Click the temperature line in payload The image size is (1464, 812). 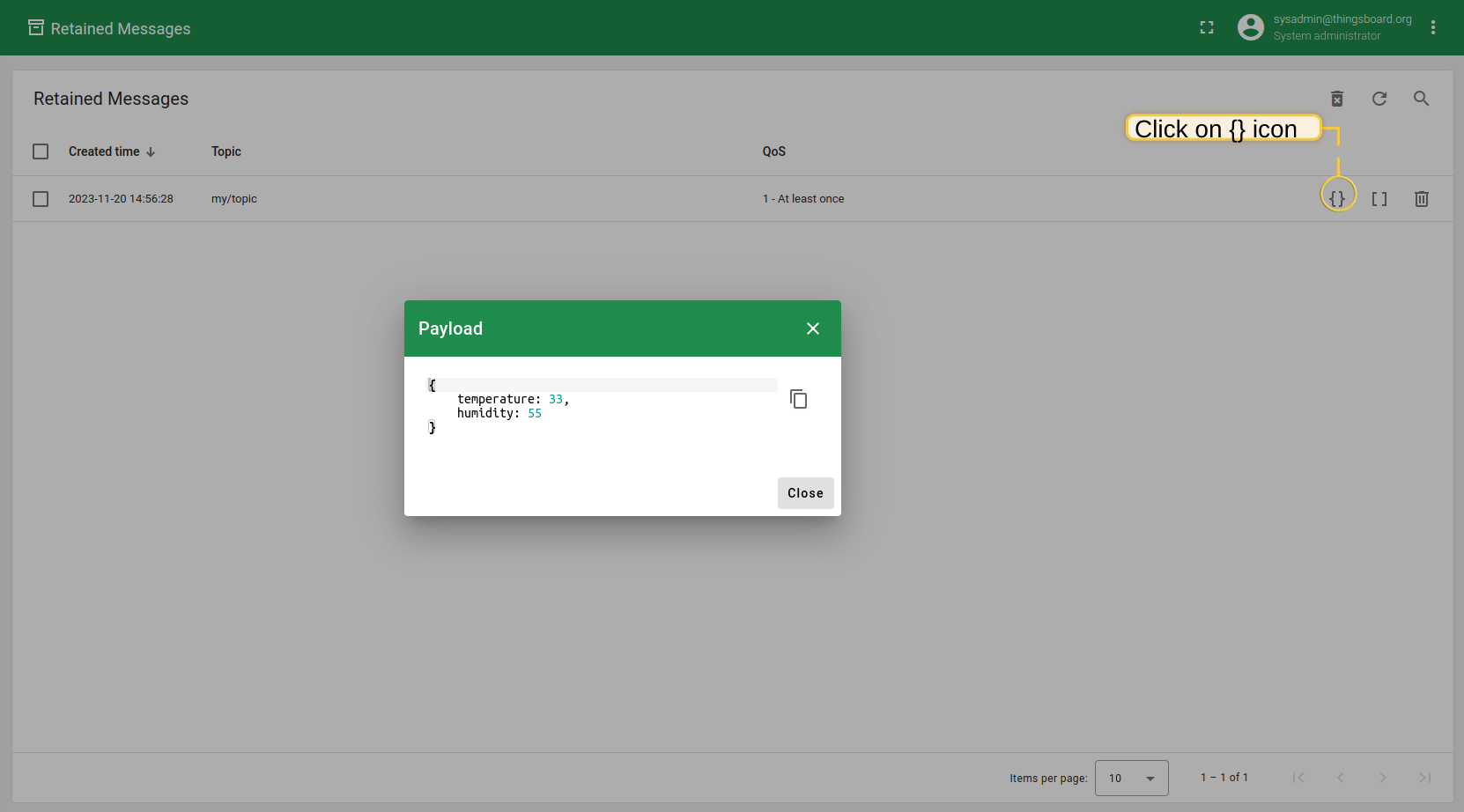pyautogui.click(x=513, y=399)
